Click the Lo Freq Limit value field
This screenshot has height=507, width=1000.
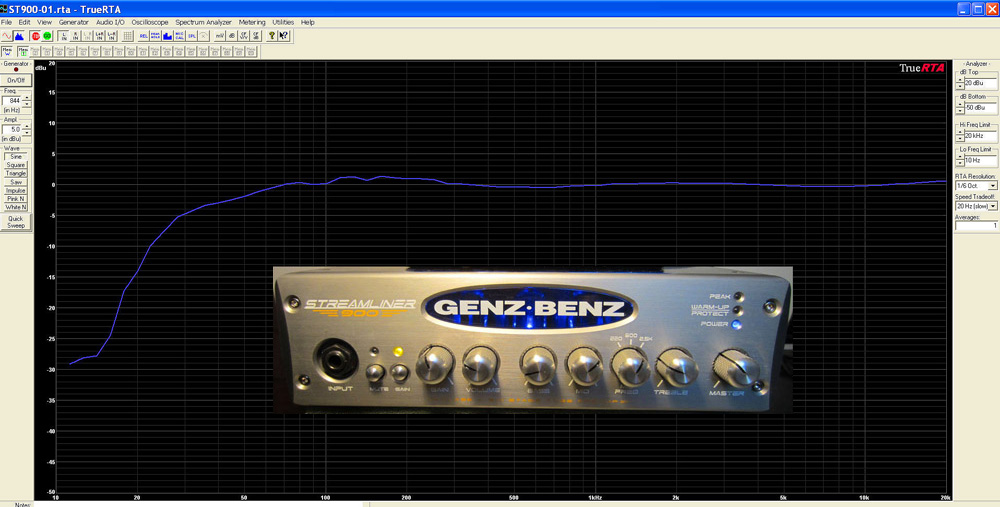point(981,161)
